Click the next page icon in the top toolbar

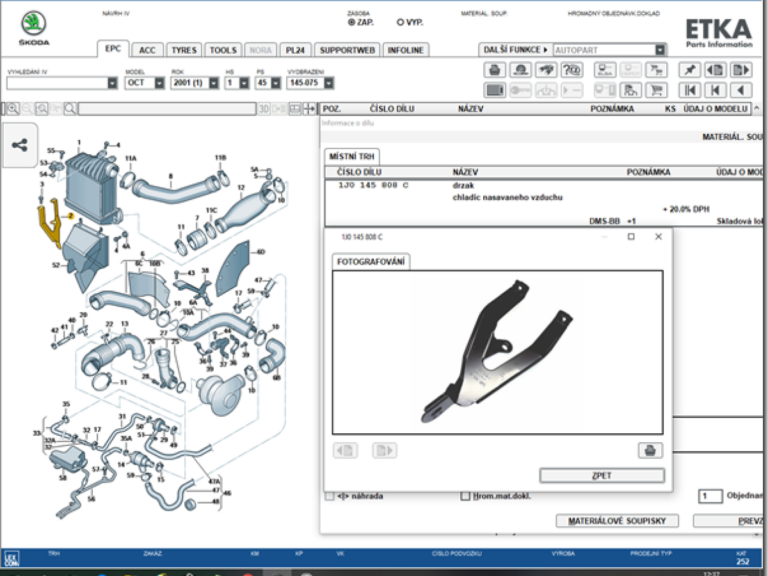point(741,70)
